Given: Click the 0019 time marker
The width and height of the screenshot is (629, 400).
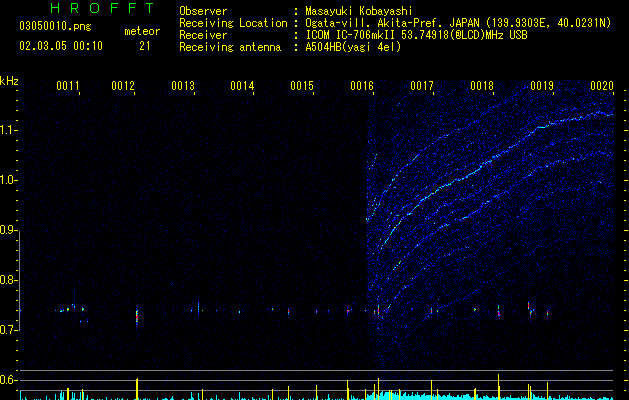Looking at the screenshot, I should pyautogui.click(x=542, y=86).
